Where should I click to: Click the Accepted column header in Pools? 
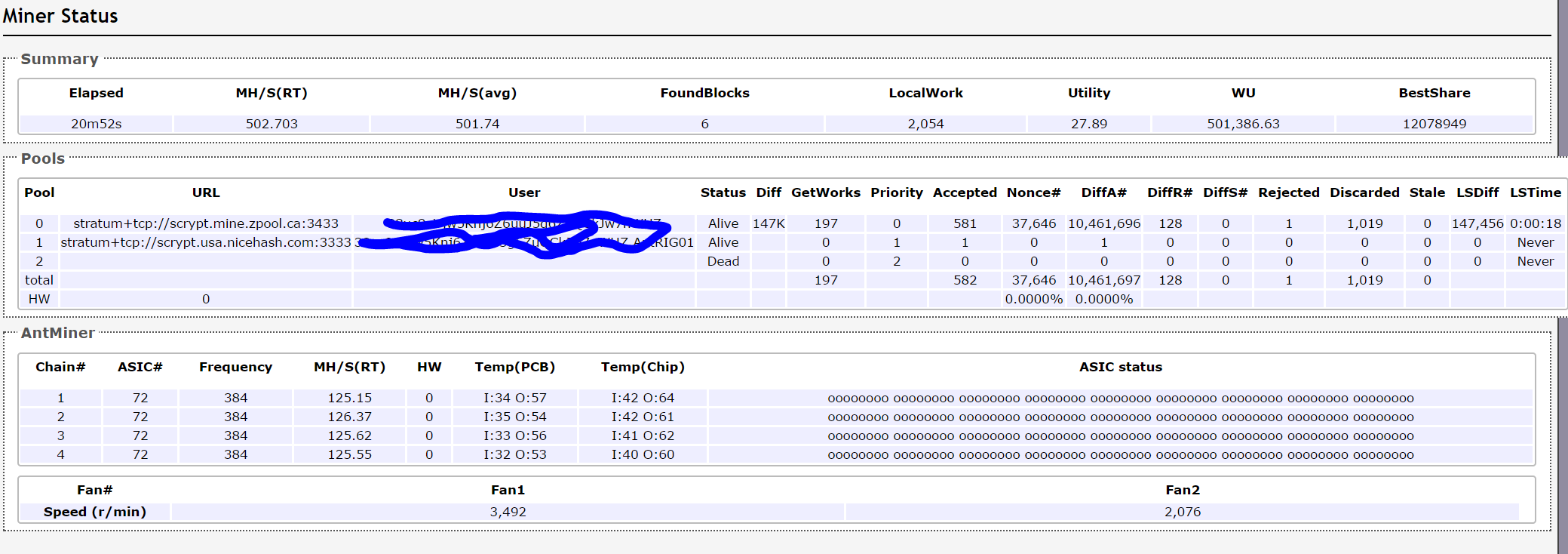(x=965, y=192)
